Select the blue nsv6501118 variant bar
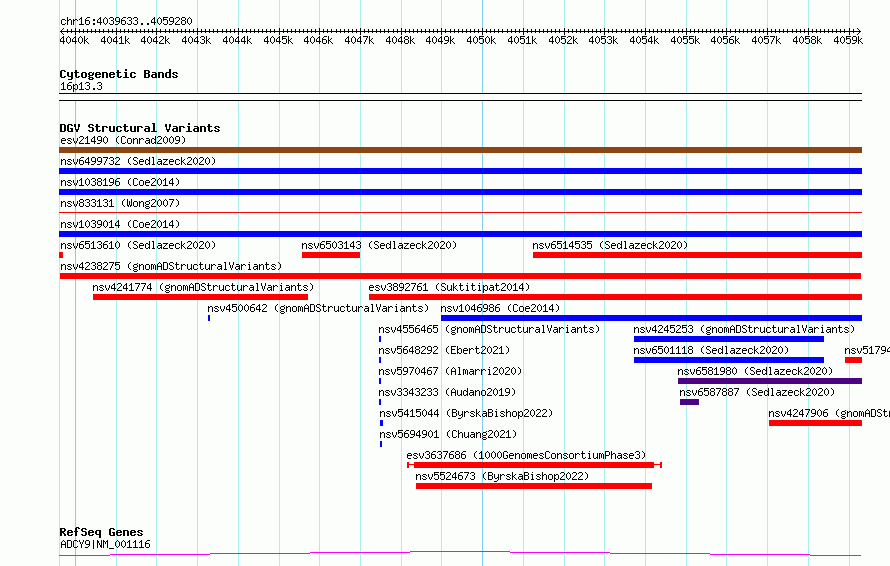The image size is (890, 566). (729, 360)
